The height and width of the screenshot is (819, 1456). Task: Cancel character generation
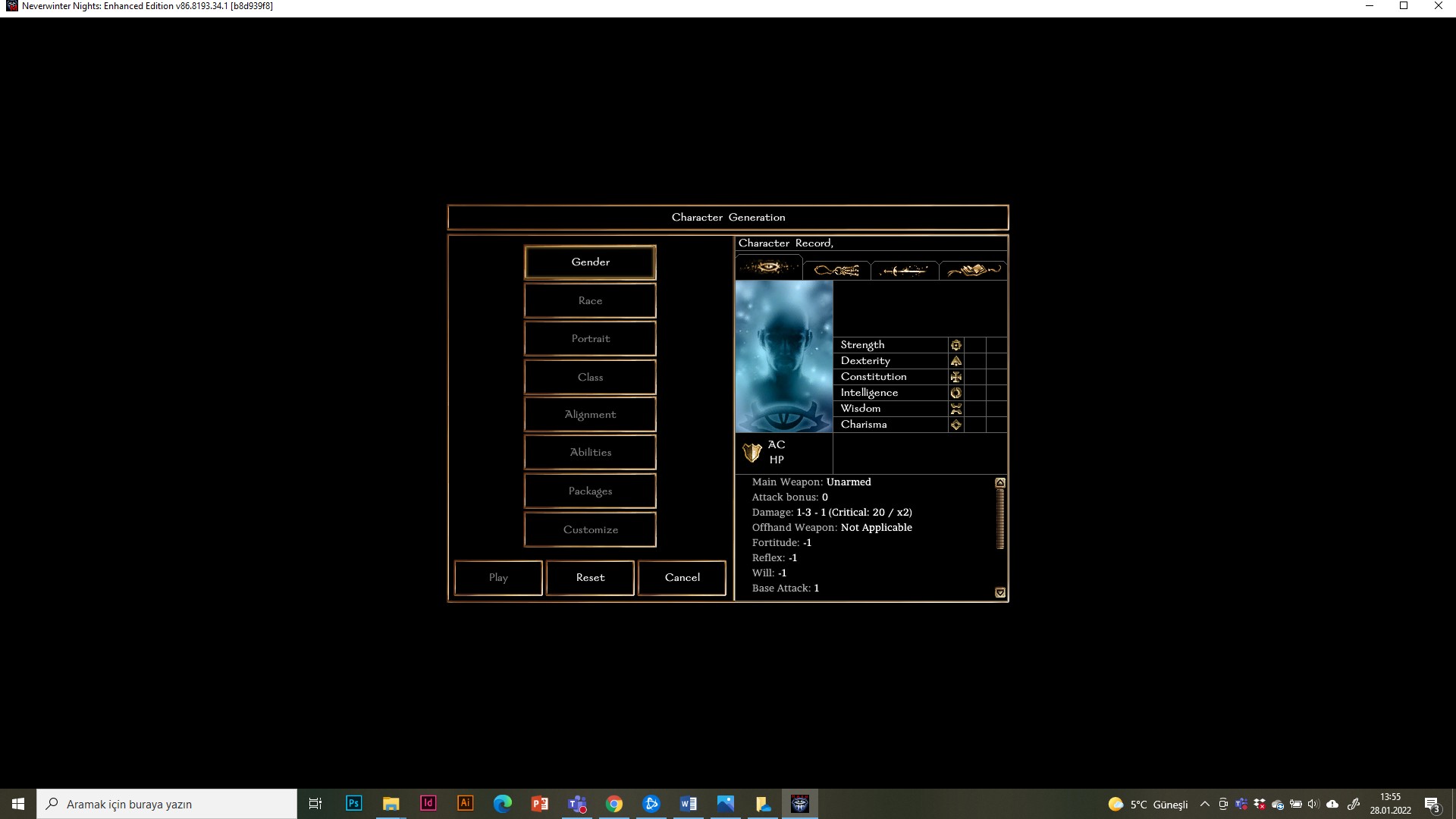tap(682, 578)
